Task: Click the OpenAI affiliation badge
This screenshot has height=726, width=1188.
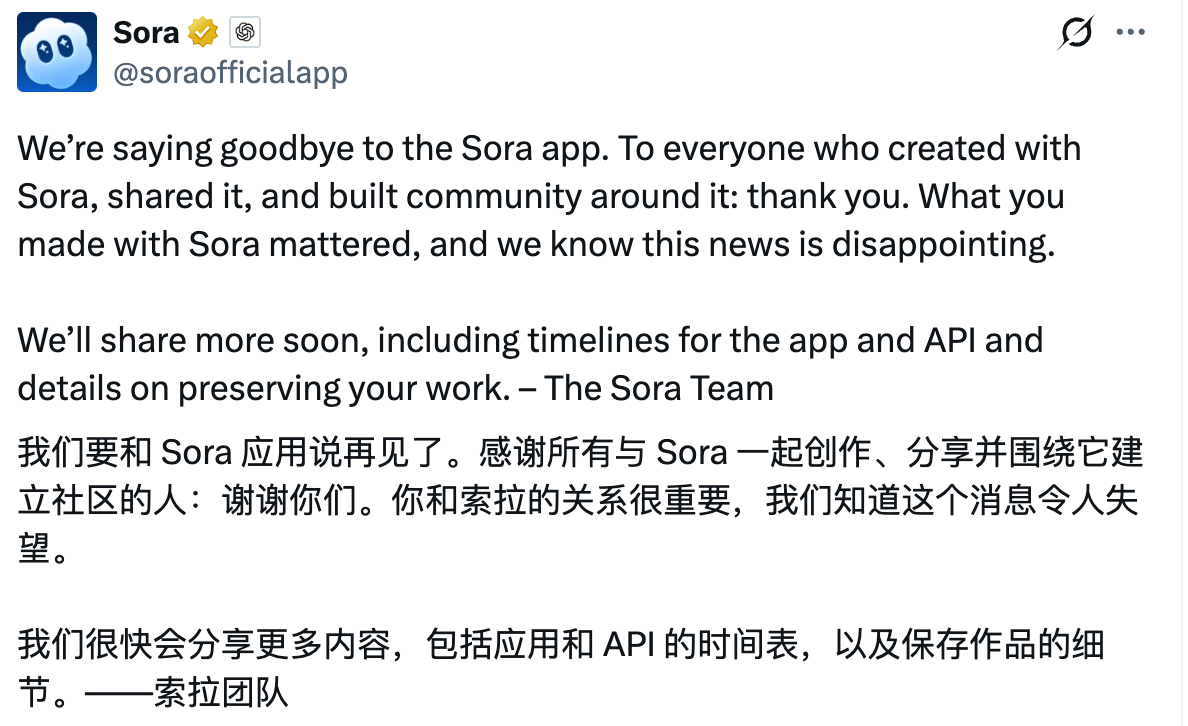Action: click(x=244, y=33)
